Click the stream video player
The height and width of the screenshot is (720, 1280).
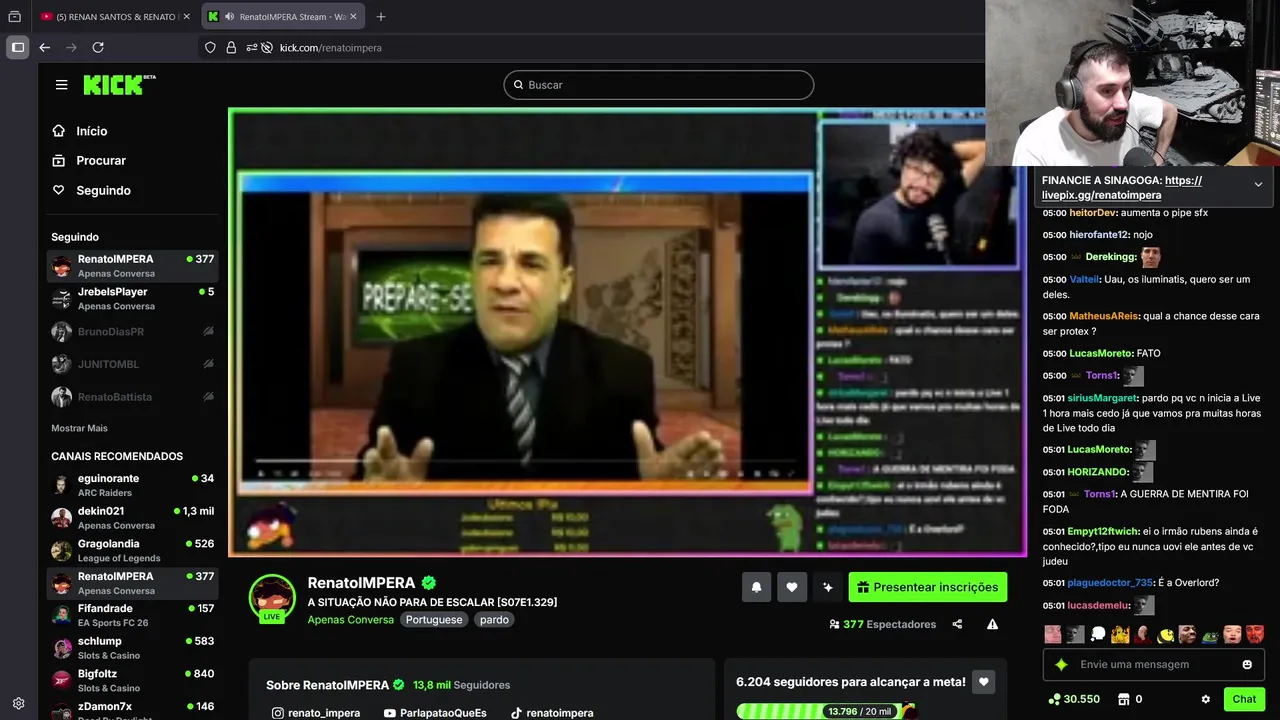point(627,332)
